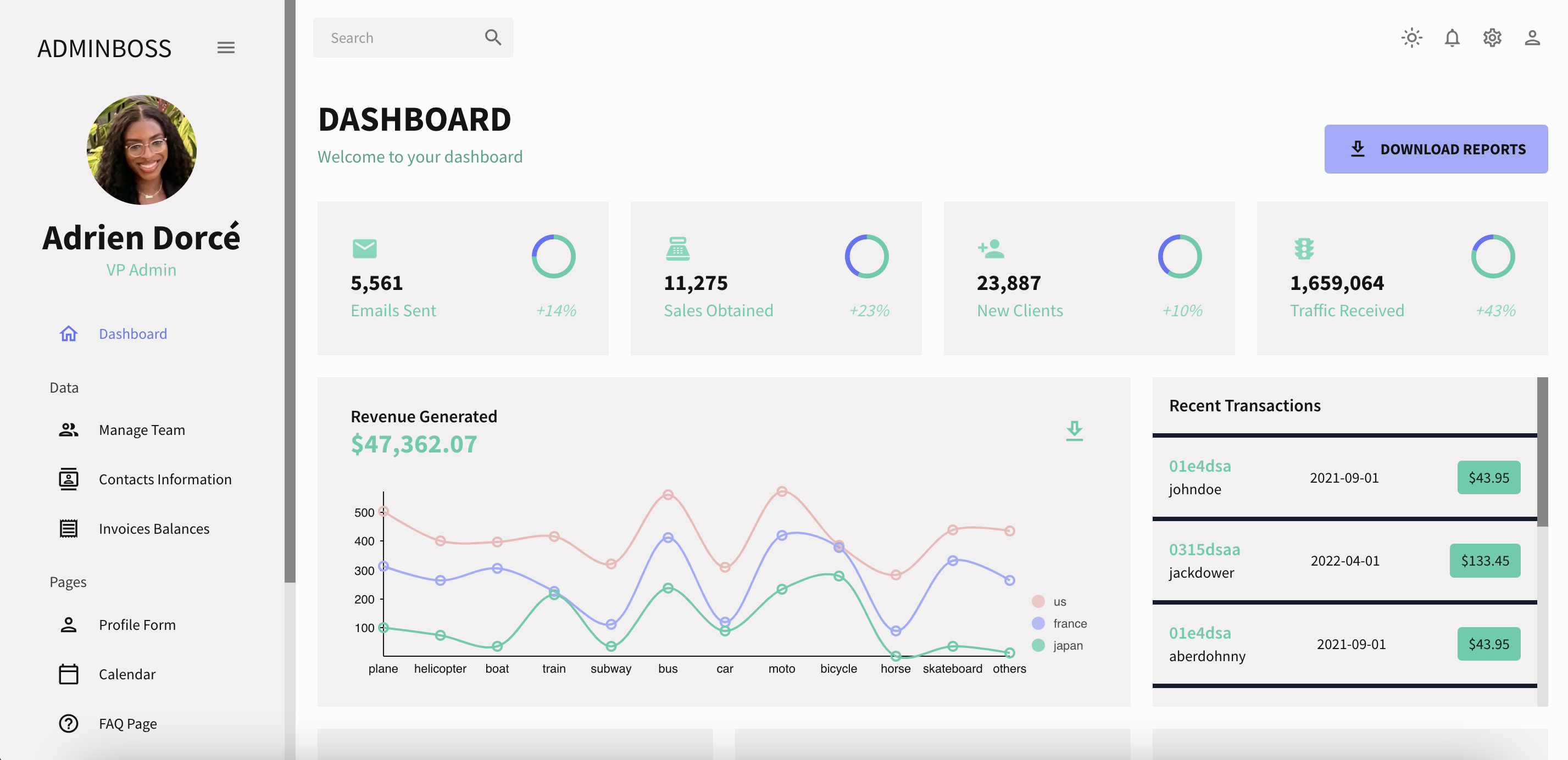This screenshot has height=760, width=1568.
Task: Click the Manage Team people icon
Action: tap(68, 429)
